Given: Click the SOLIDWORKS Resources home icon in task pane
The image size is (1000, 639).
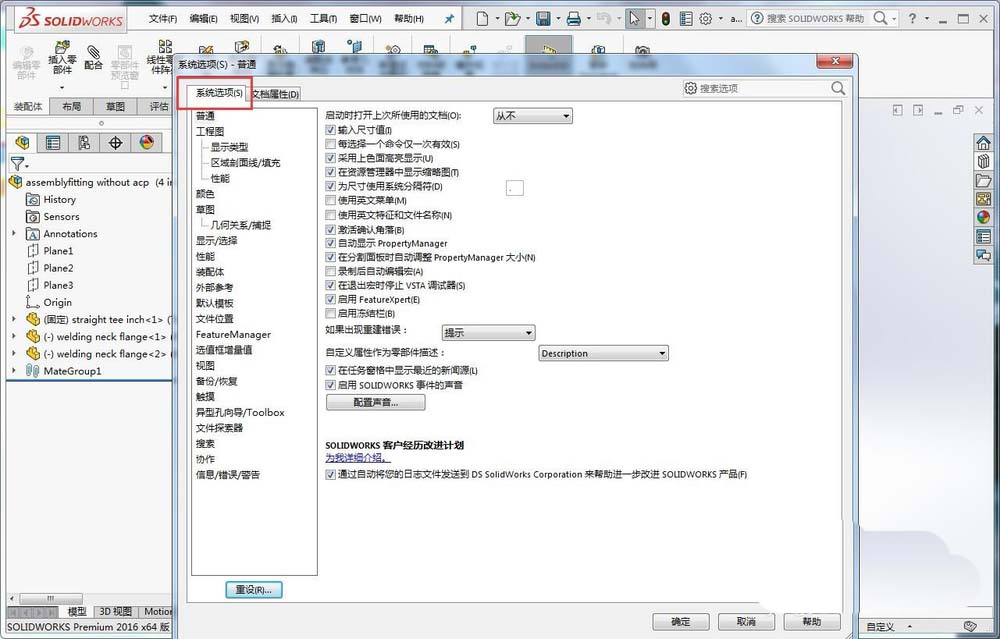Looking at the screenshot, I should point(983,143).
